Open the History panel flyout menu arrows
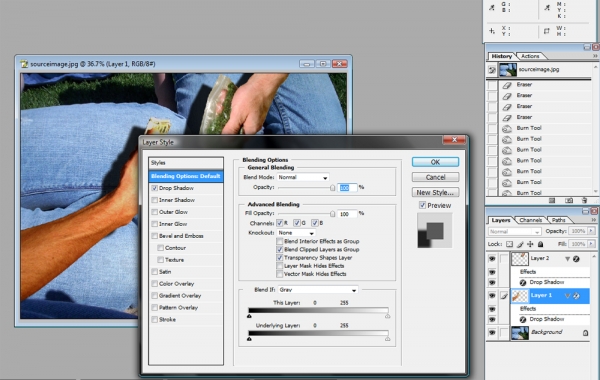600x380 pixels. pyautogui.click(x=595, y=56)
